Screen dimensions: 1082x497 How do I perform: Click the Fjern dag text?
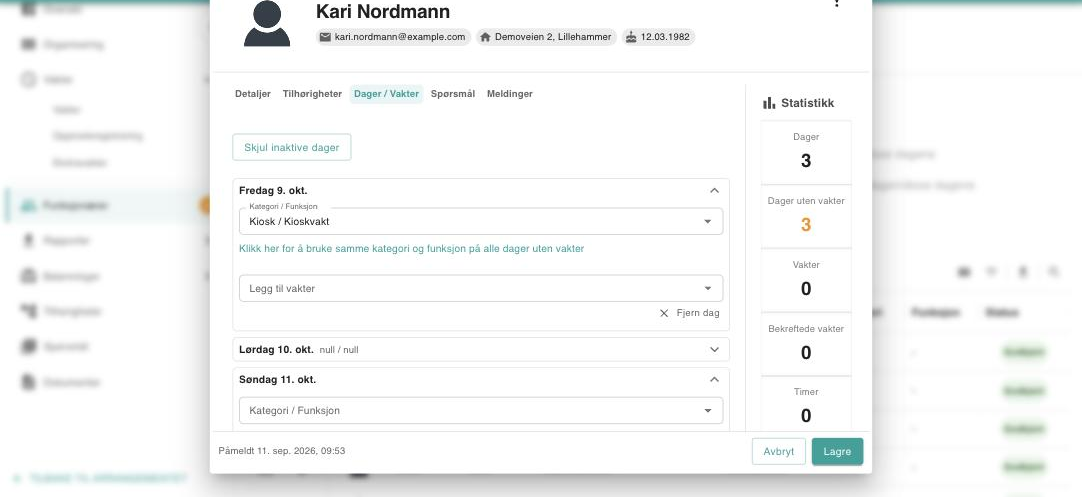click(698, 313)
